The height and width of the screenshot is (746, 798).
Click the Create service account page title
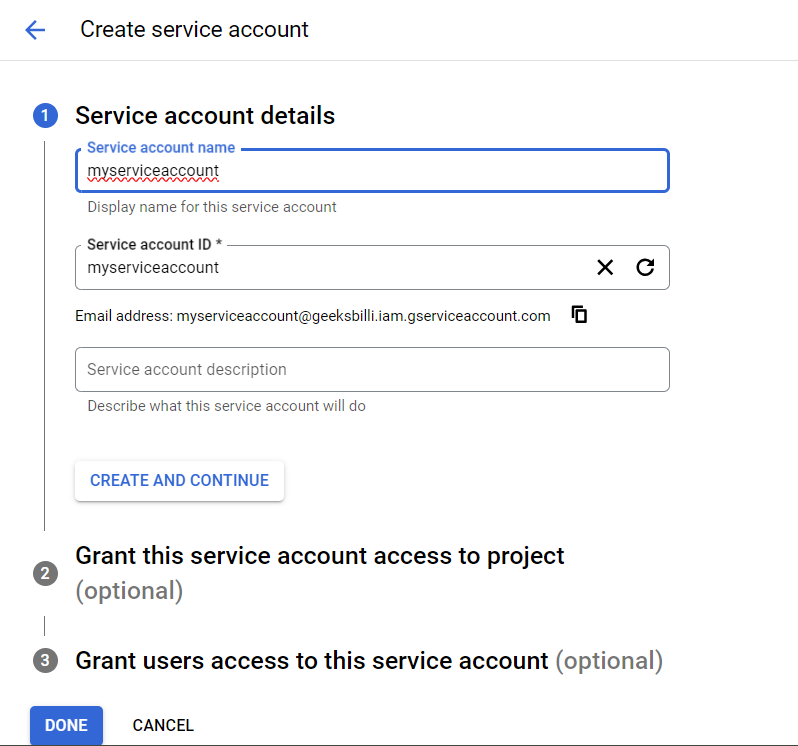click(194, 30)
